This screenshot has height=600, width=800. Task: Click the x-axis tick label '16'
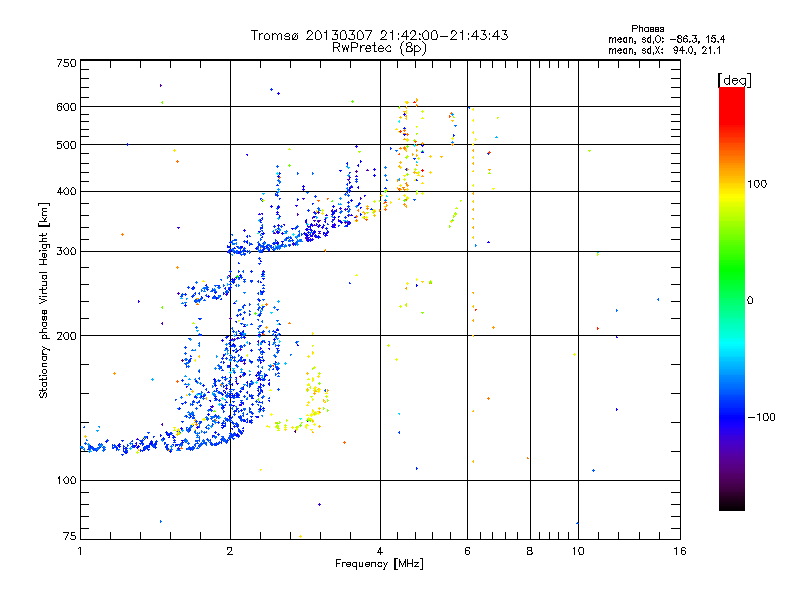tap(680, 551)
